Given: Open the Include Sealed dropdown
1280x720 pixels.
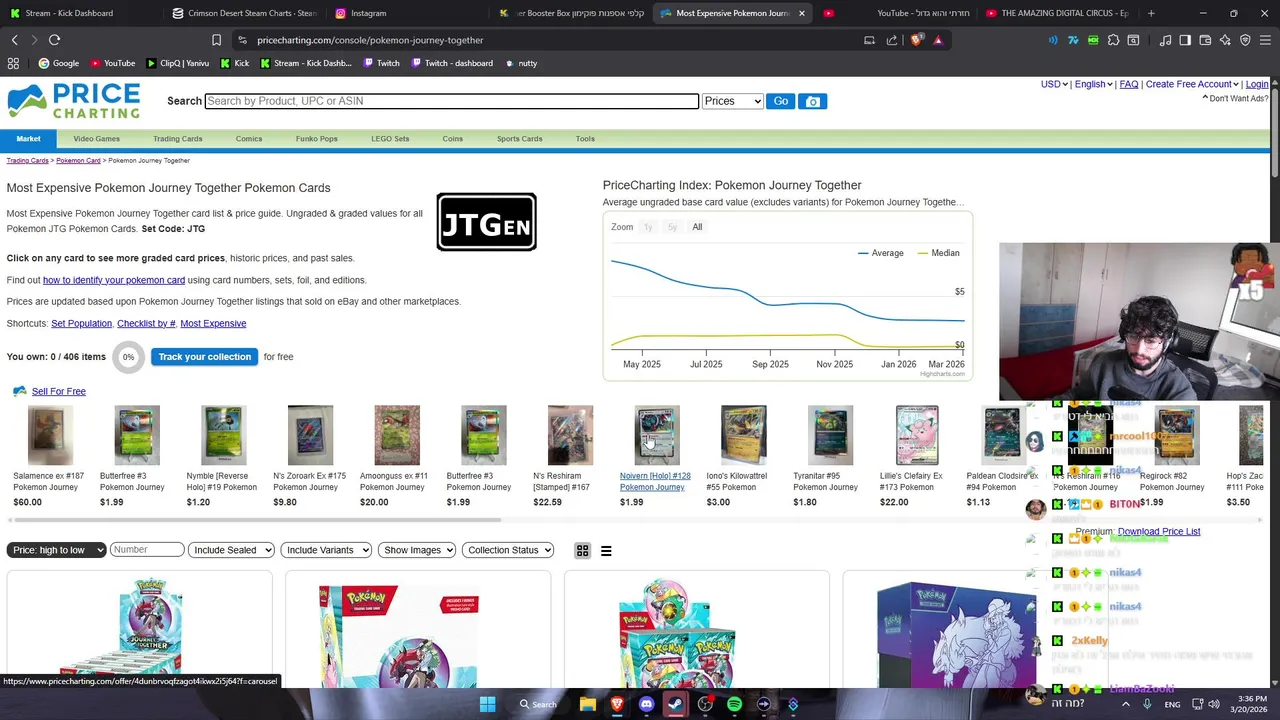Looking at the screenshot, I should coord(231,550).
